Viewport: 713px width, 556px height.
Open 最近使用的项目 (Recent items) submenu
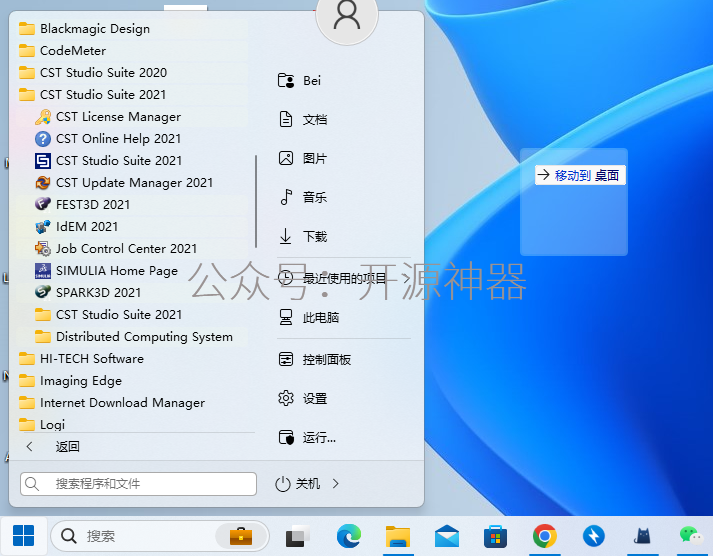coord(344,278)
